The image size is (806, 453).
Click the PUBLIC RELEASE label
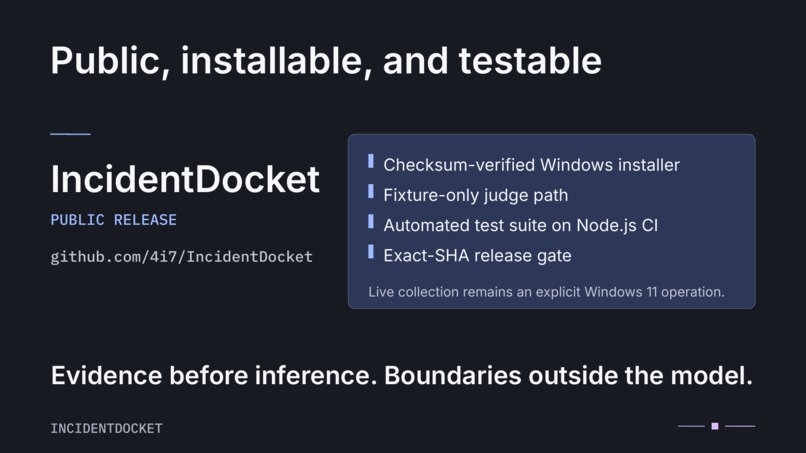coord(114,220)
